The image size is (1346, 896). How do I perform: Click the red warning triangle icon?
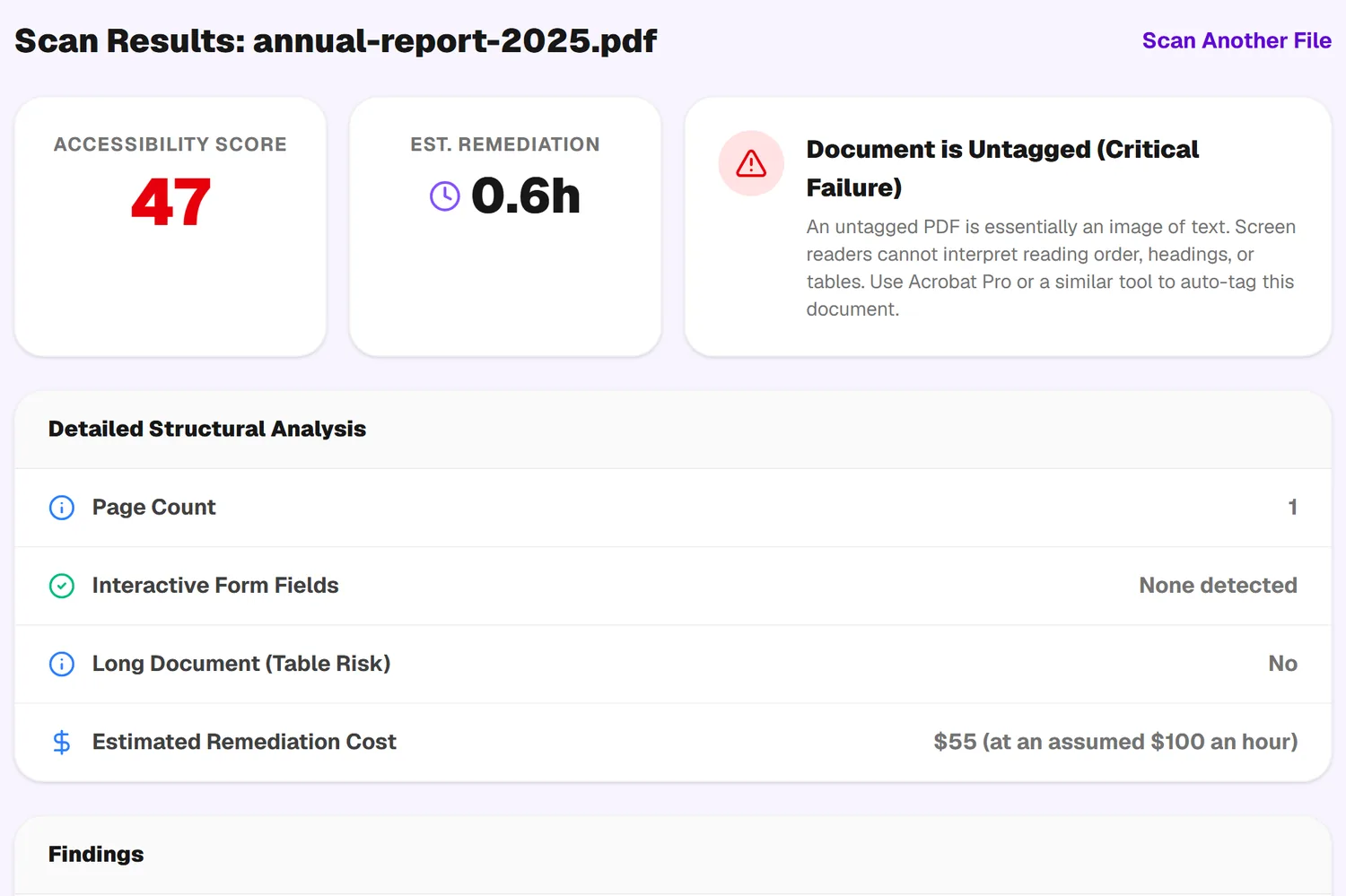(x=751, y=163)
